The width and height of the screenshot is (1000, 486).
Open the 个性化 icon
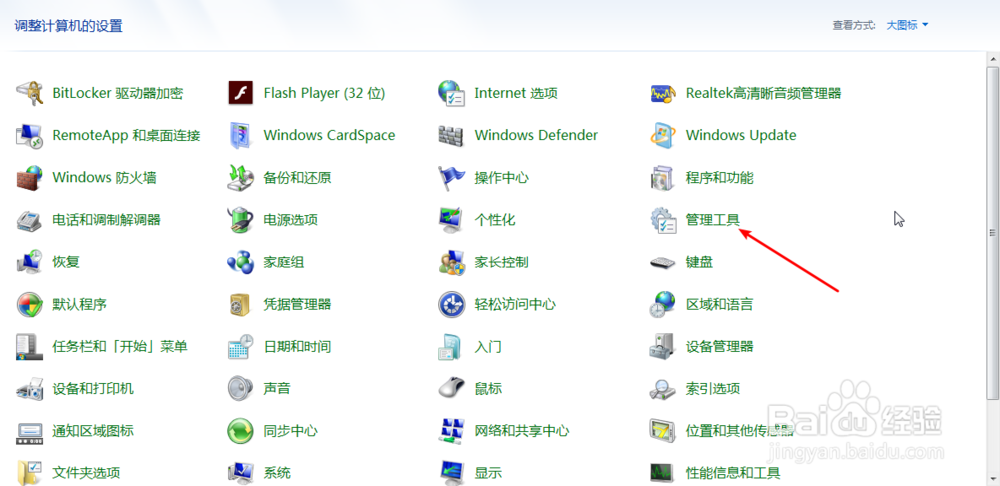(x=452, y=220)
